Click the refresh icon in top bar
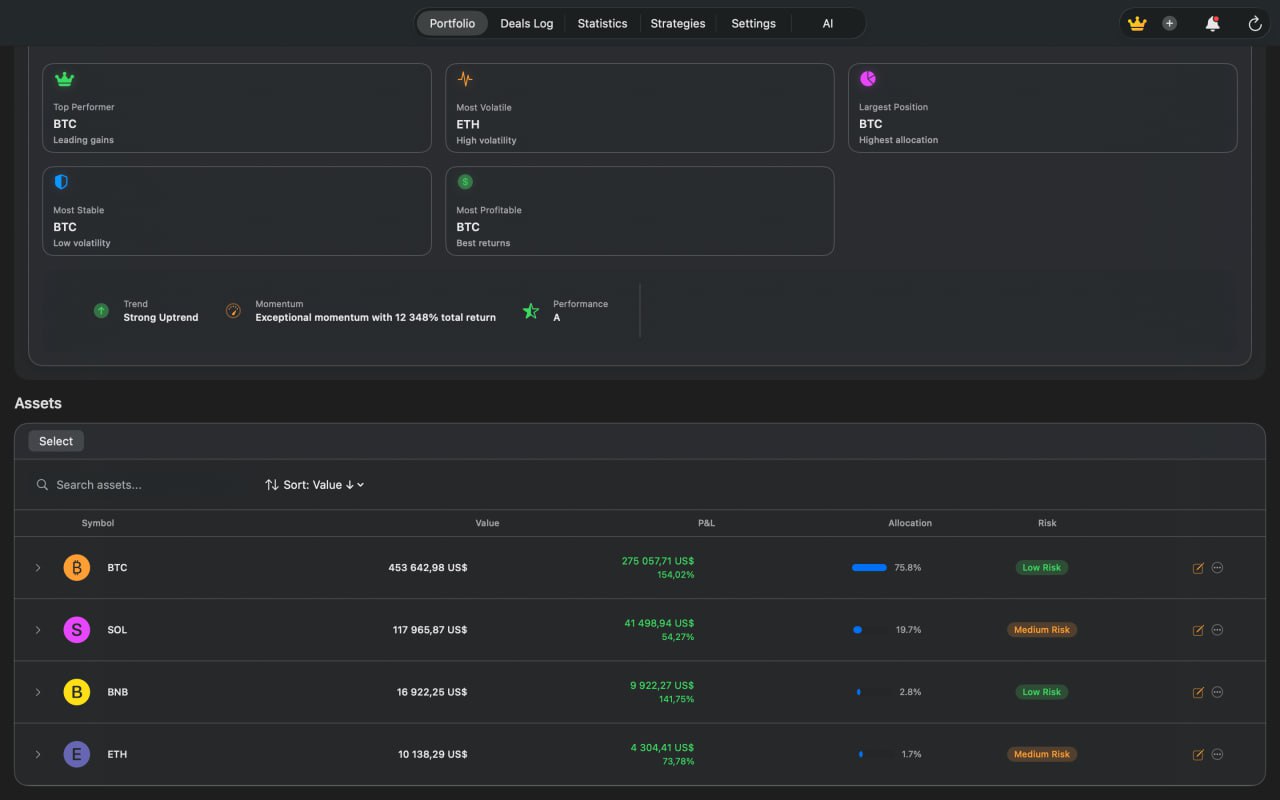 pyautogui.click(x=1255, y=23)
